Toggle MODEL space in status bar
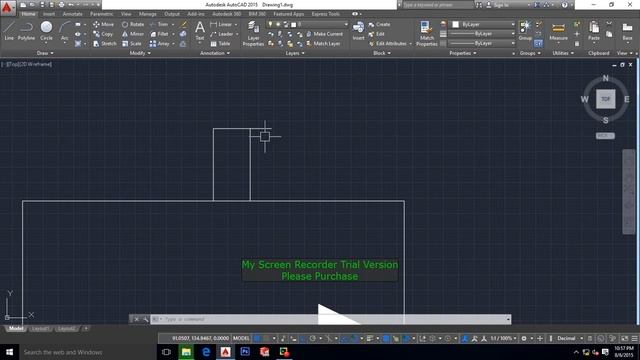Viewport: 640px width, 360px height. pyautogui.click(x=241, y=338)
